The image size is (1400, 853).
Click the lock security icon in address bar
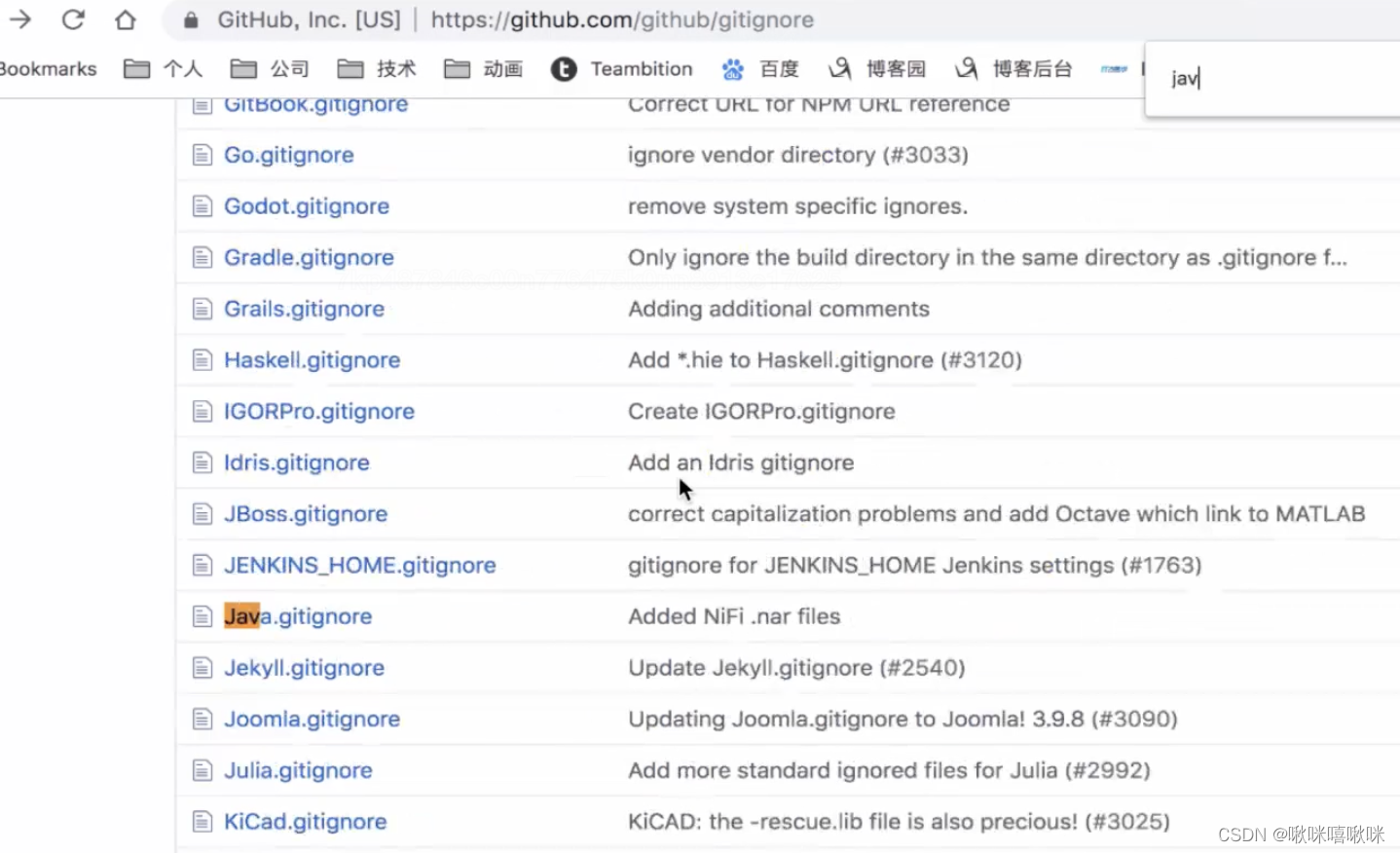click(x=192, y=20)
